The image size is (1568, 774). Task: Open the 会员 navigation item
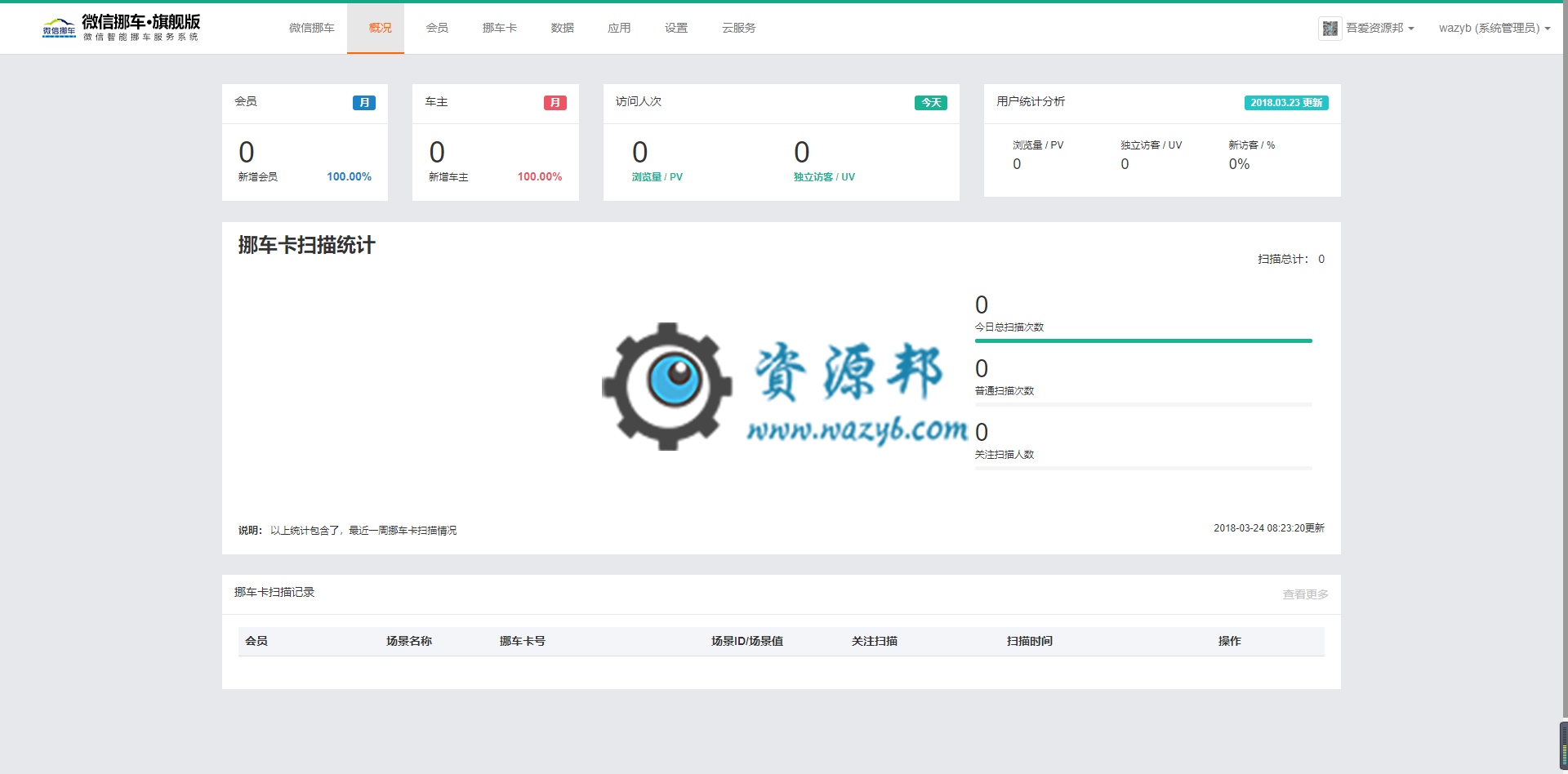437,28
